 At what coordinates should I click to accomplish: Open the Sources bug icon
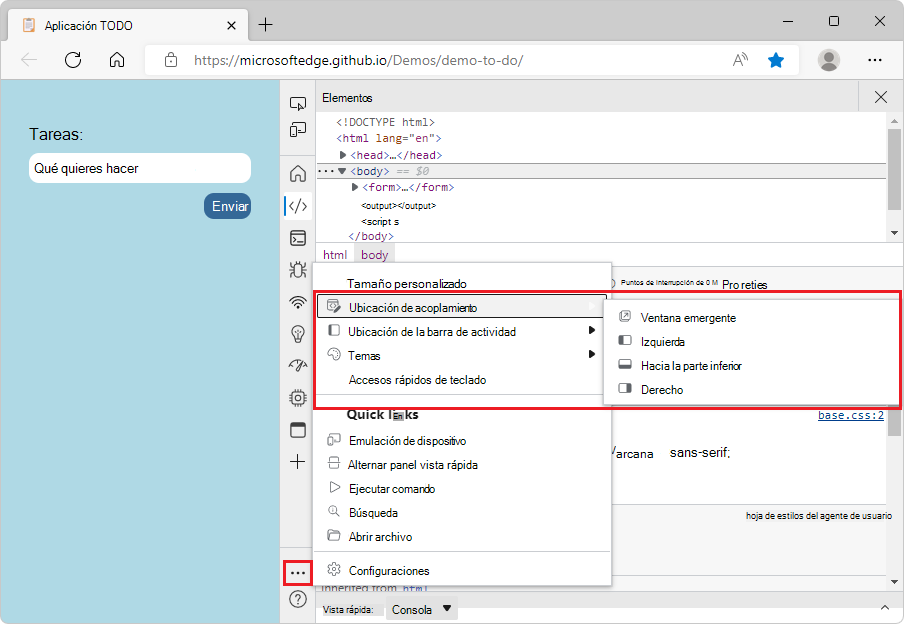[297, 269]
